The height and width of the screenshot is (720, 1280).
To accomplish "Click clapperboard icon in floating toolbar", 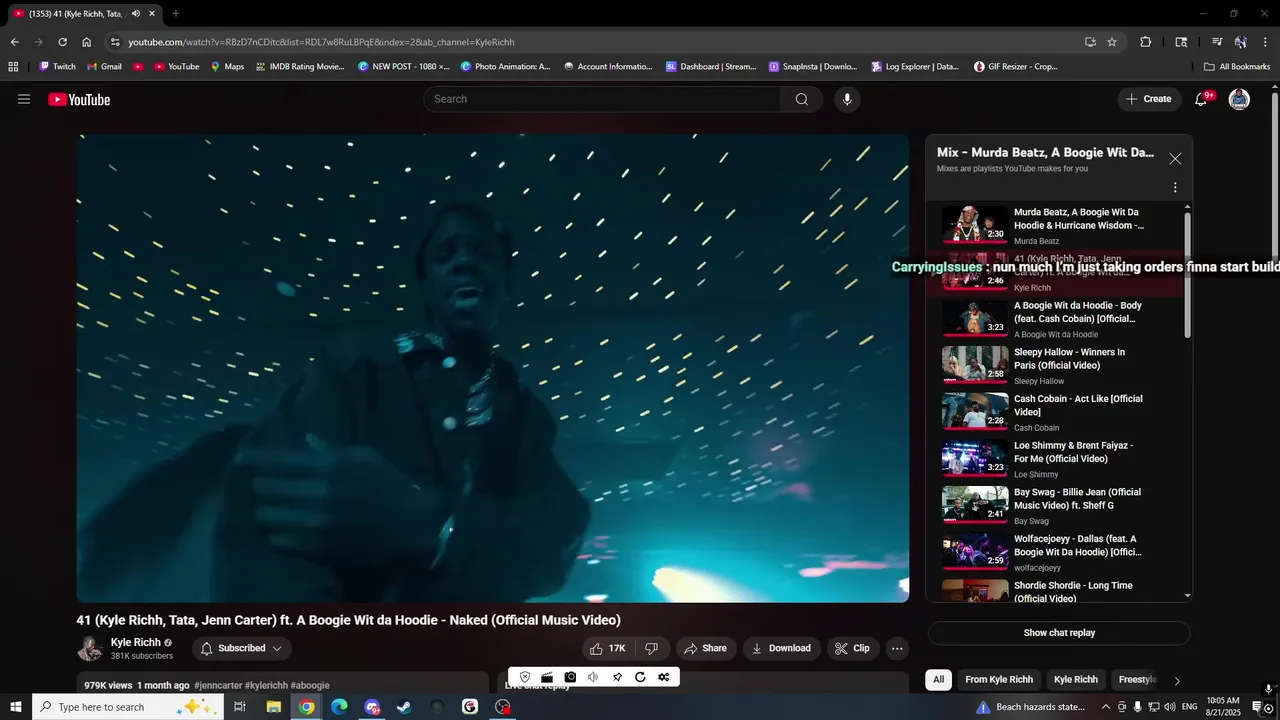I will pos(547,677).
